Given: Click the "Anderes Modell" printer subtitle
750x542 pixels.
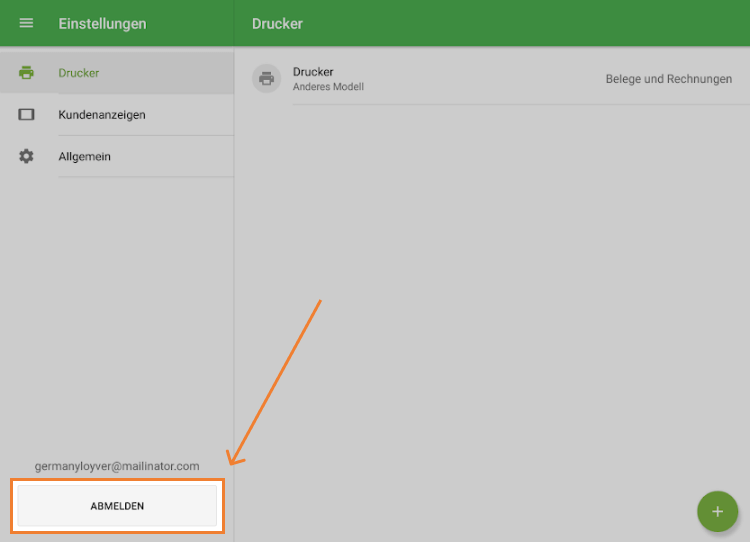Looking at the screenshot, I should tap(328, 87).
